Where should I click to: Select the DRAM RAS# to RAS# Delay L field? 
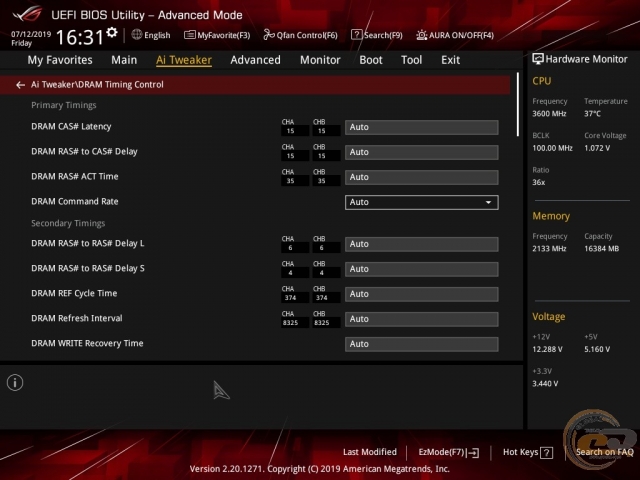[422, 244]
